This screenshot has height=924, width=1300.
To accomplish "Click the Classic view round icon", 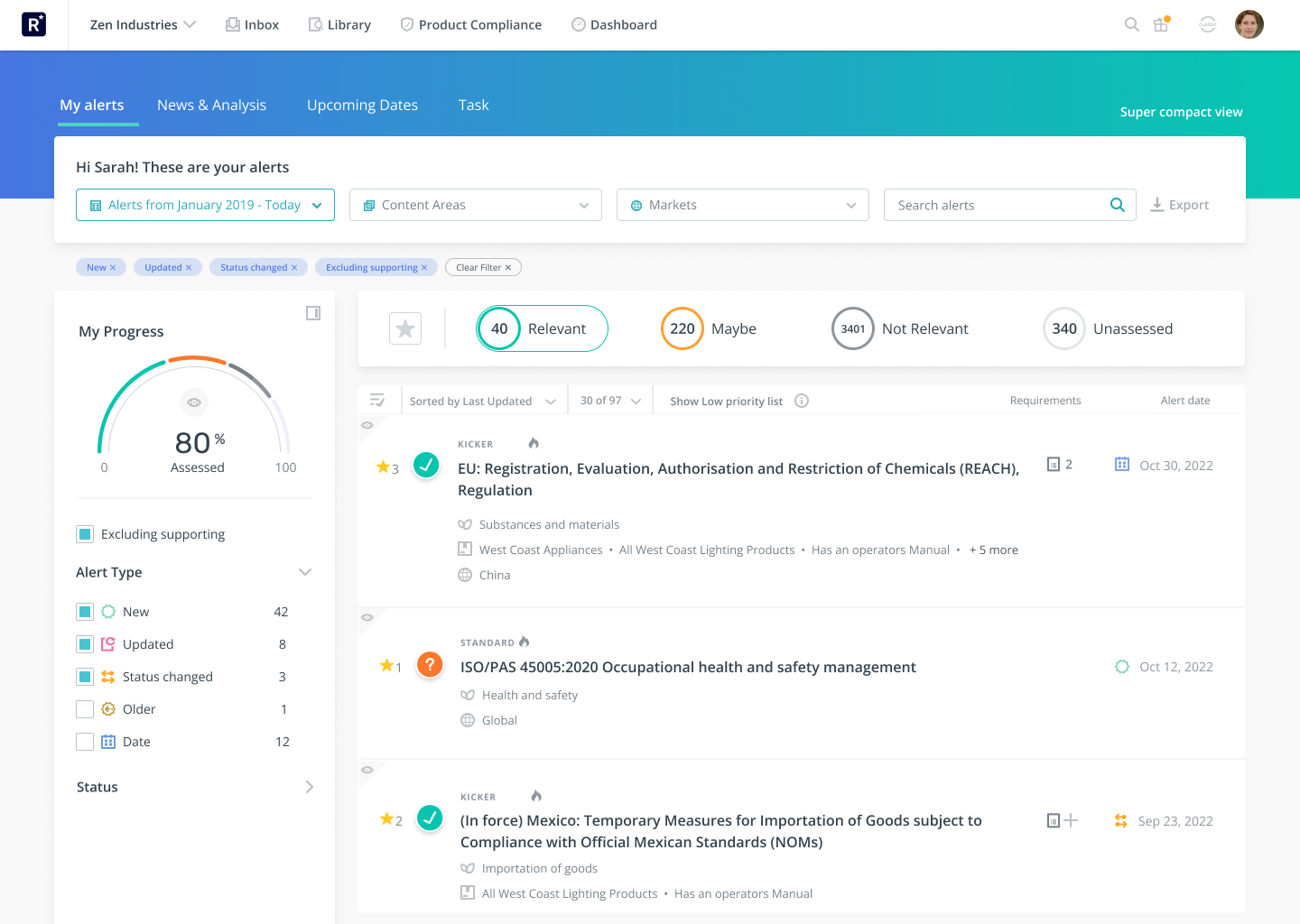I will (1208, 24).
